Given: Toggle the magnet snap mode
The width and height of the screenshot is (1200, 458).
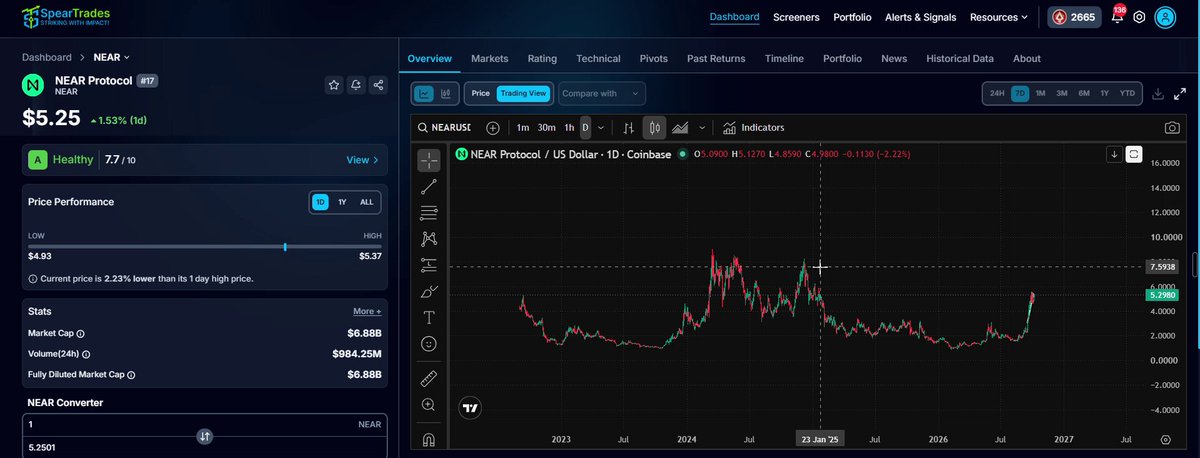Looking at the screenshot, I should tap(429, 440).
